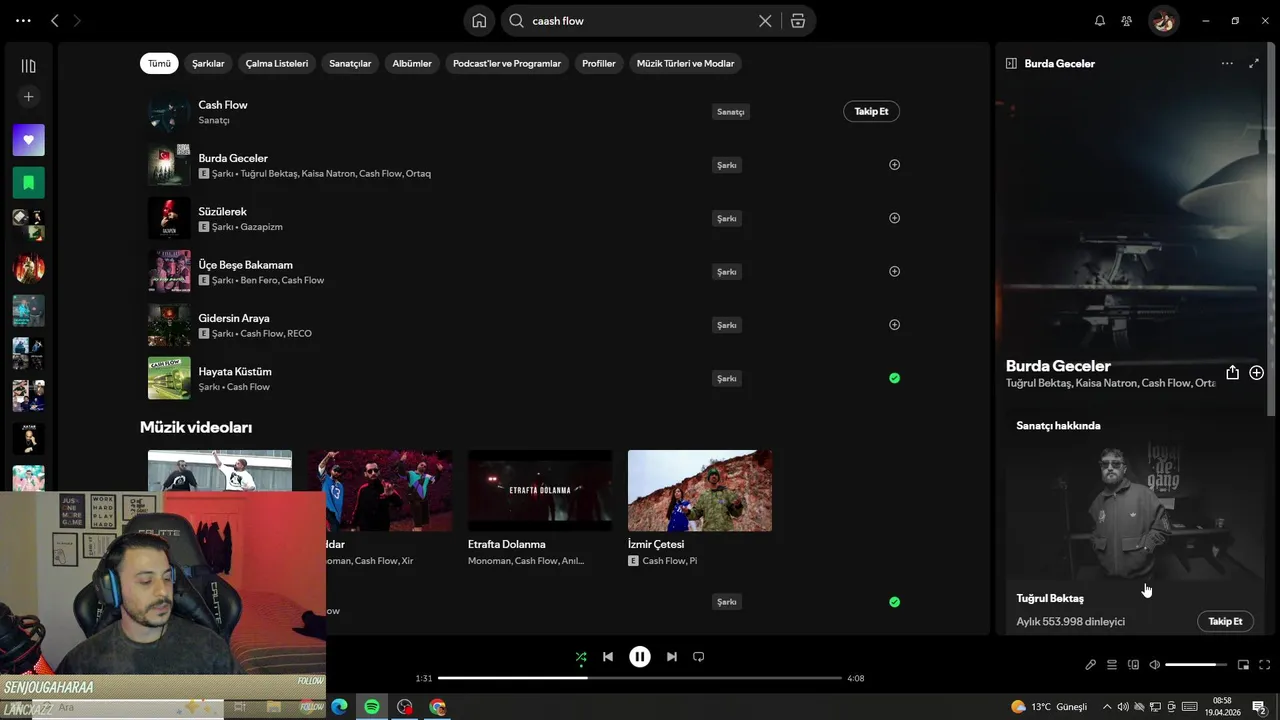
Task: Follow Tuğrul Bektaş with Takip Et
Action: tap(1225, 621)
